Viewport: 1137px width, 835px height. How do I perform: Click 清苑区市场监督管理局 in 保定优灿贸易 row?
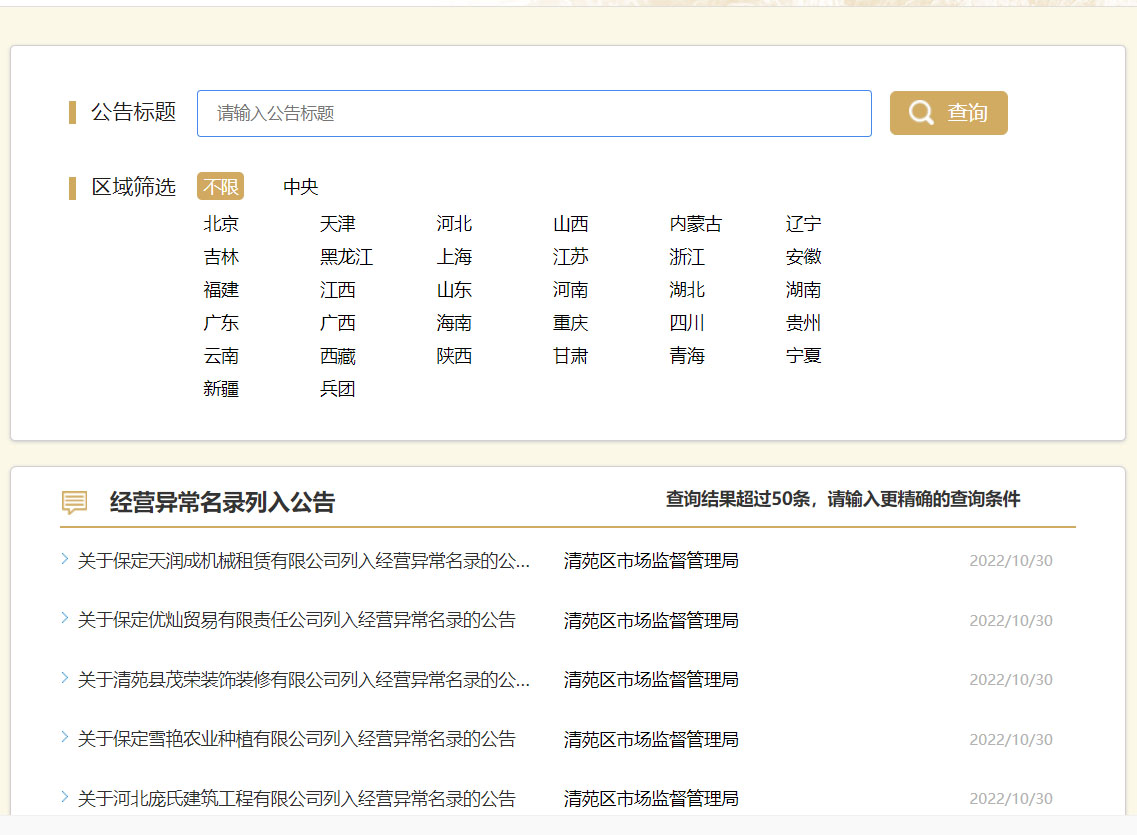pos(651,620)
